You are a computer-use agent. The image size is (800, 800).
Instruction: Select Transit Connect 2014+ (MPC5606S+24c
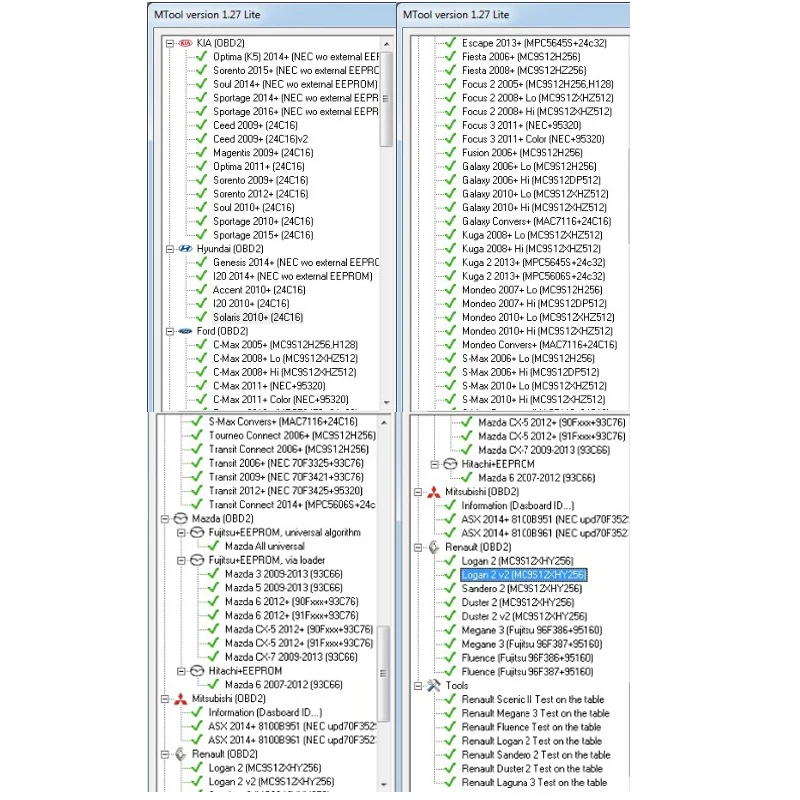tap(292, 505)
